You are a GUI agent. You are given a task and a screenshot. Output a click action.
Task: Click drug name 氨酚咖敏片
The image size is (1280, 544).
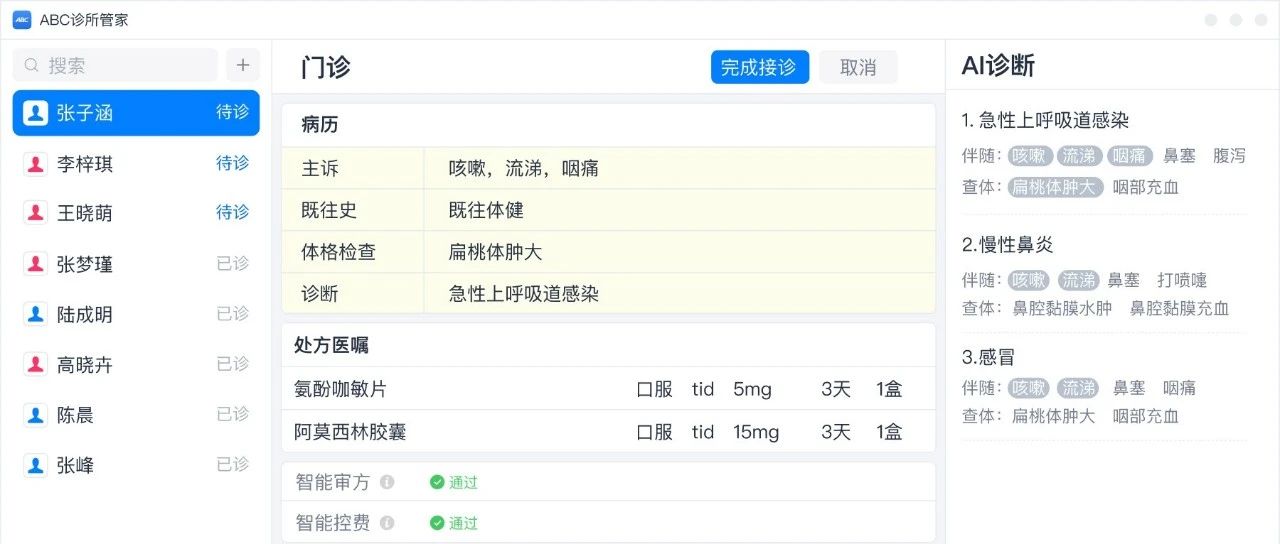point(341,389)
